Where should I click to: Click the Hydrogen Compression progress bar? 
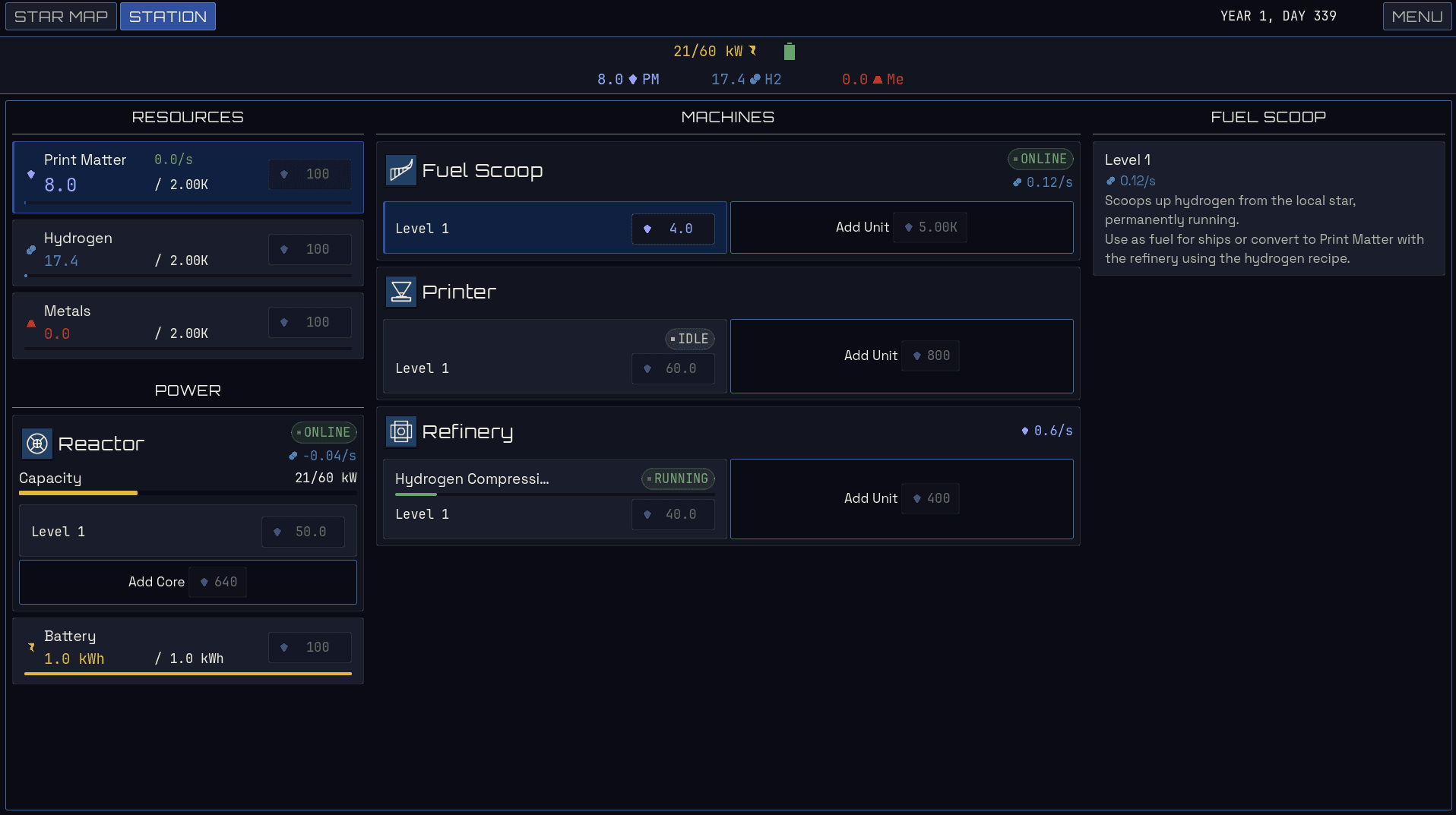click(555, 494)
